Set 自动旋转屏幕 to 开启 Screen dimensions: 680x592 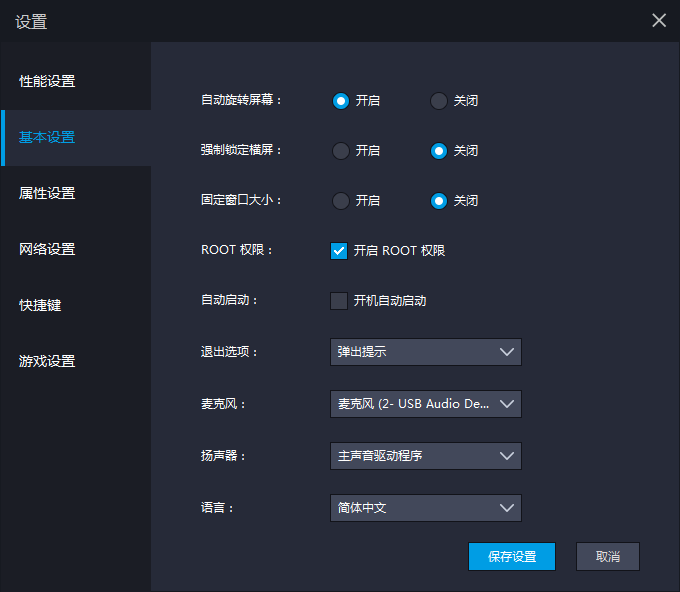341,100
